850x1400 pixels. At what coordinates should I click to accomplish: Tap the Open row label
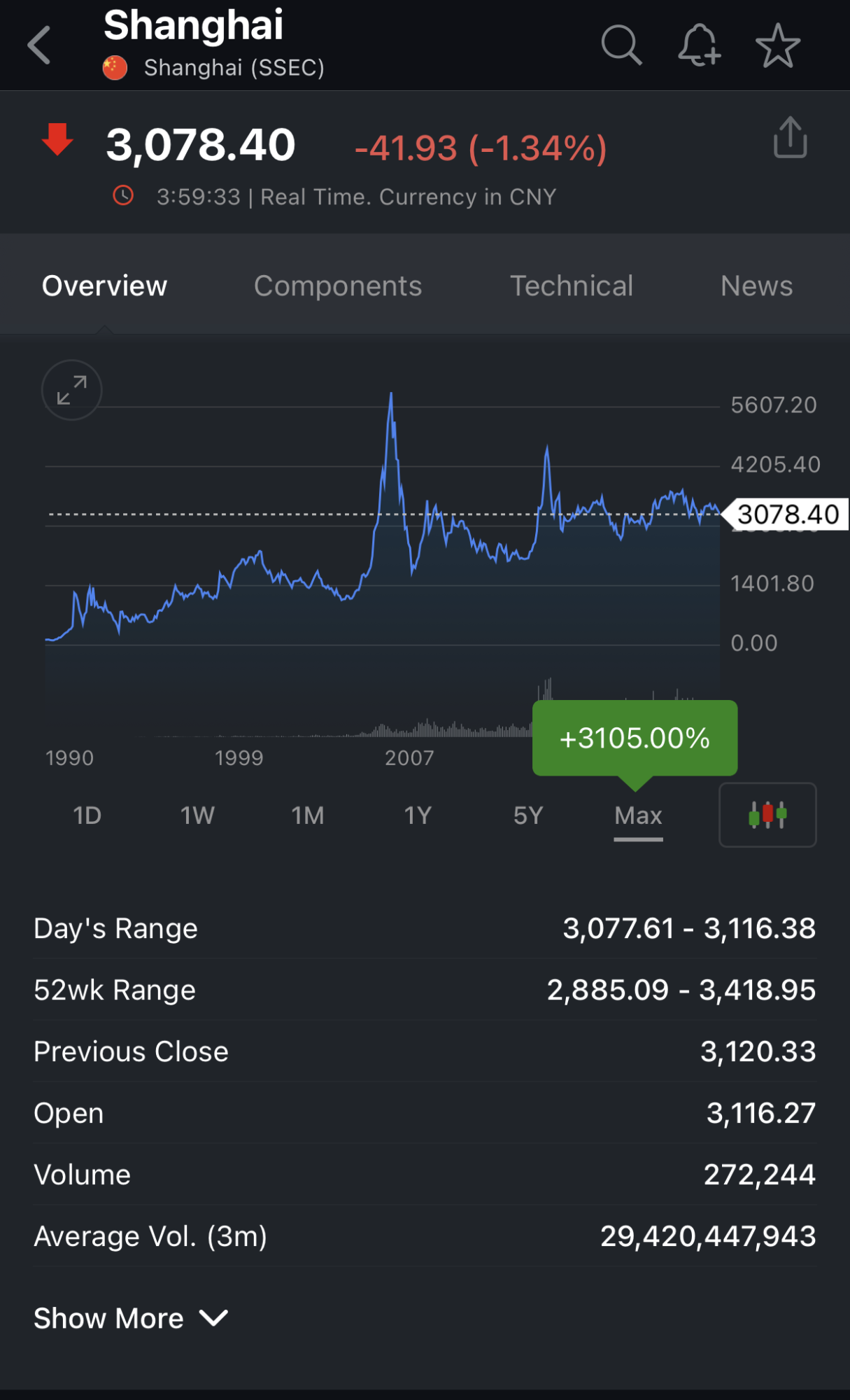tap(69, 1113)
